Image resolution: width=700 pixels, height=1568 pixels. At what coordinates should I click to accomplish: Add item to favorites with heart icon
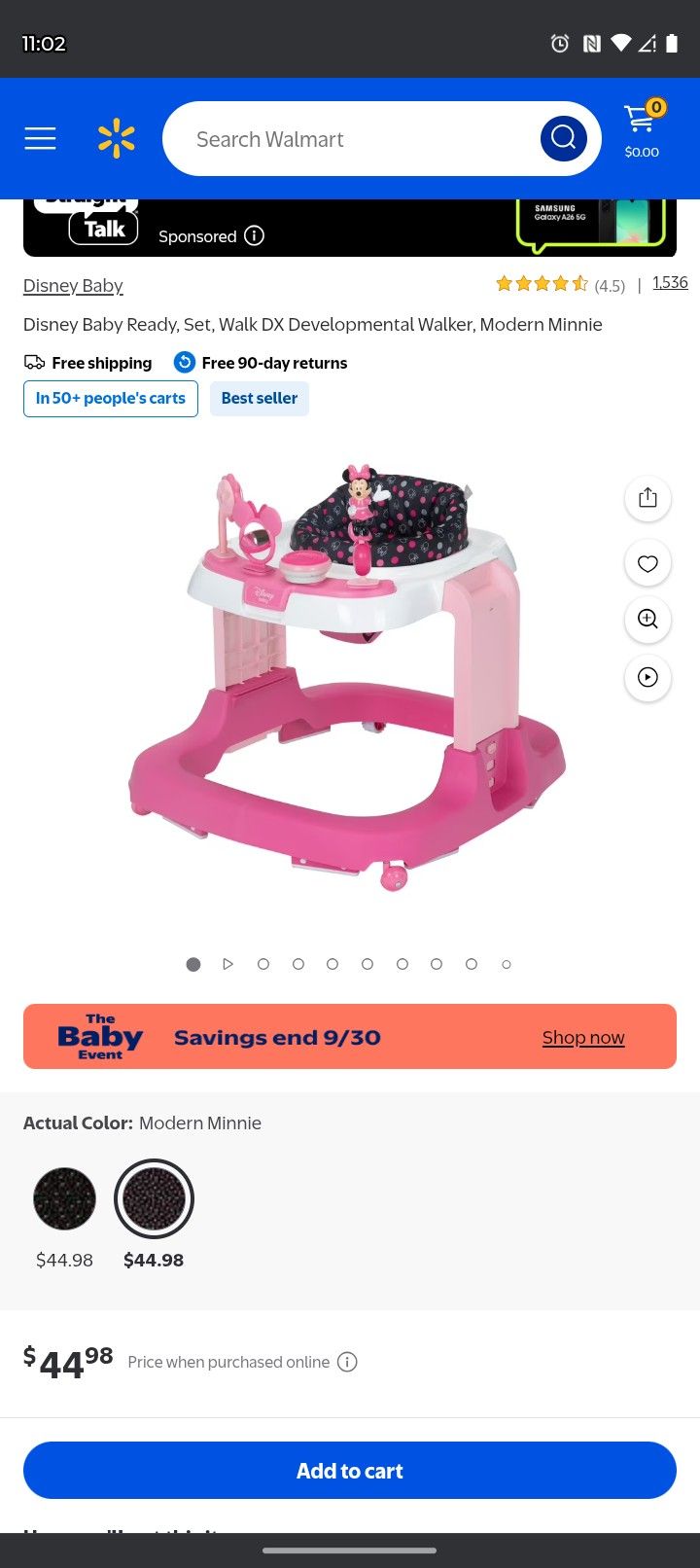(647, 563)
